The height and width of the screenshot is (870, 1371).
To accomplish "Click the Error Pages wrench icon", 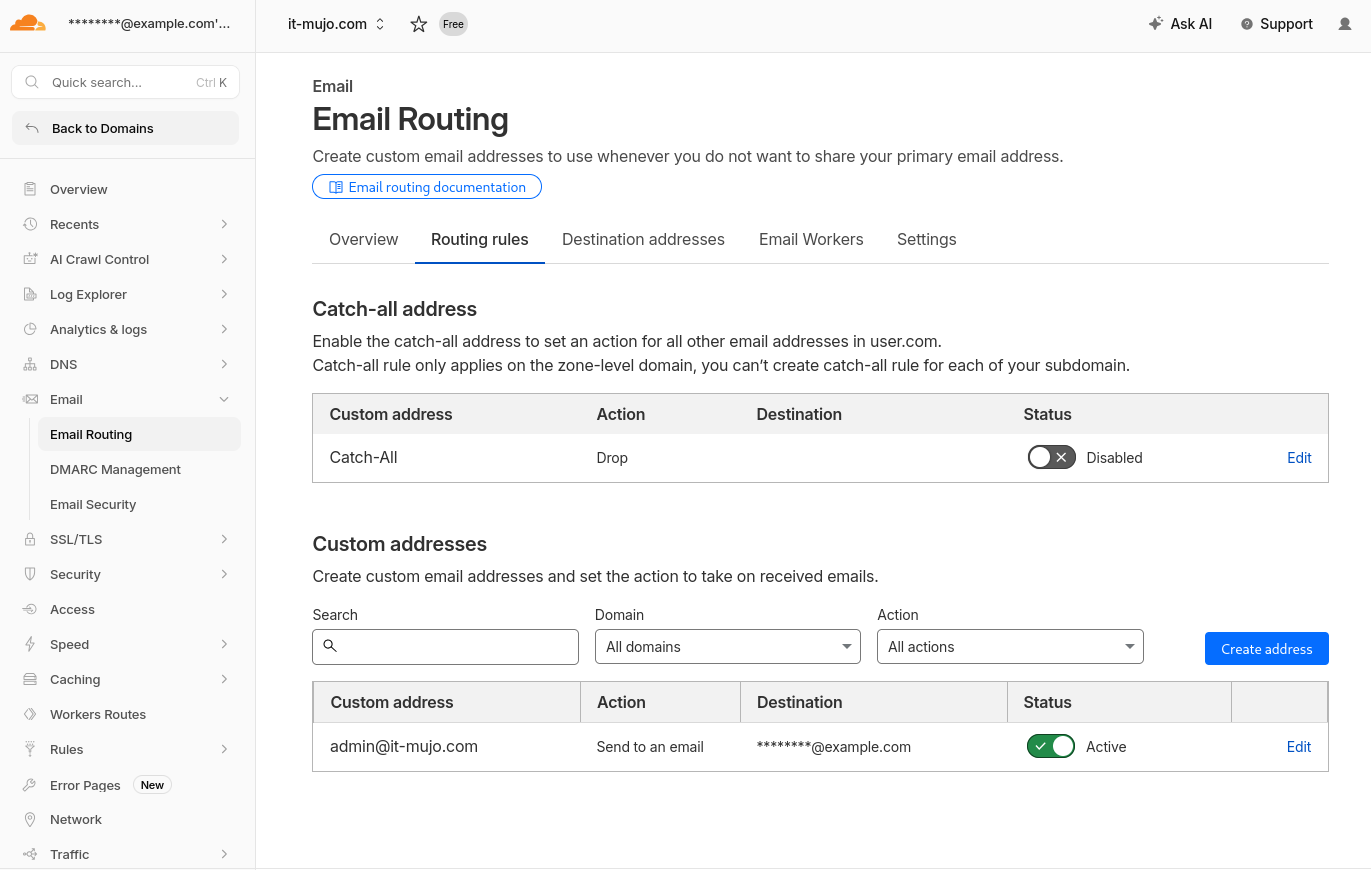I will pos(30,785).
